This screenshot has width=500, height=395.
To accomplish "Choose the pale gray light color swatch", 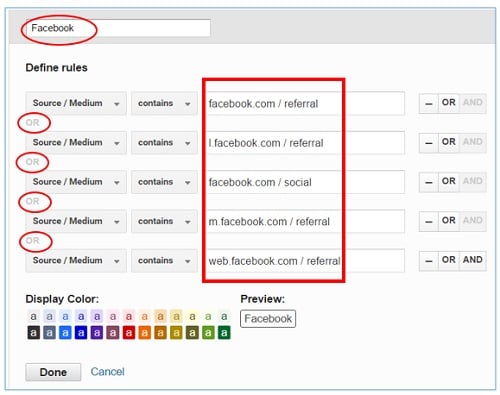I will coord(33,316).
